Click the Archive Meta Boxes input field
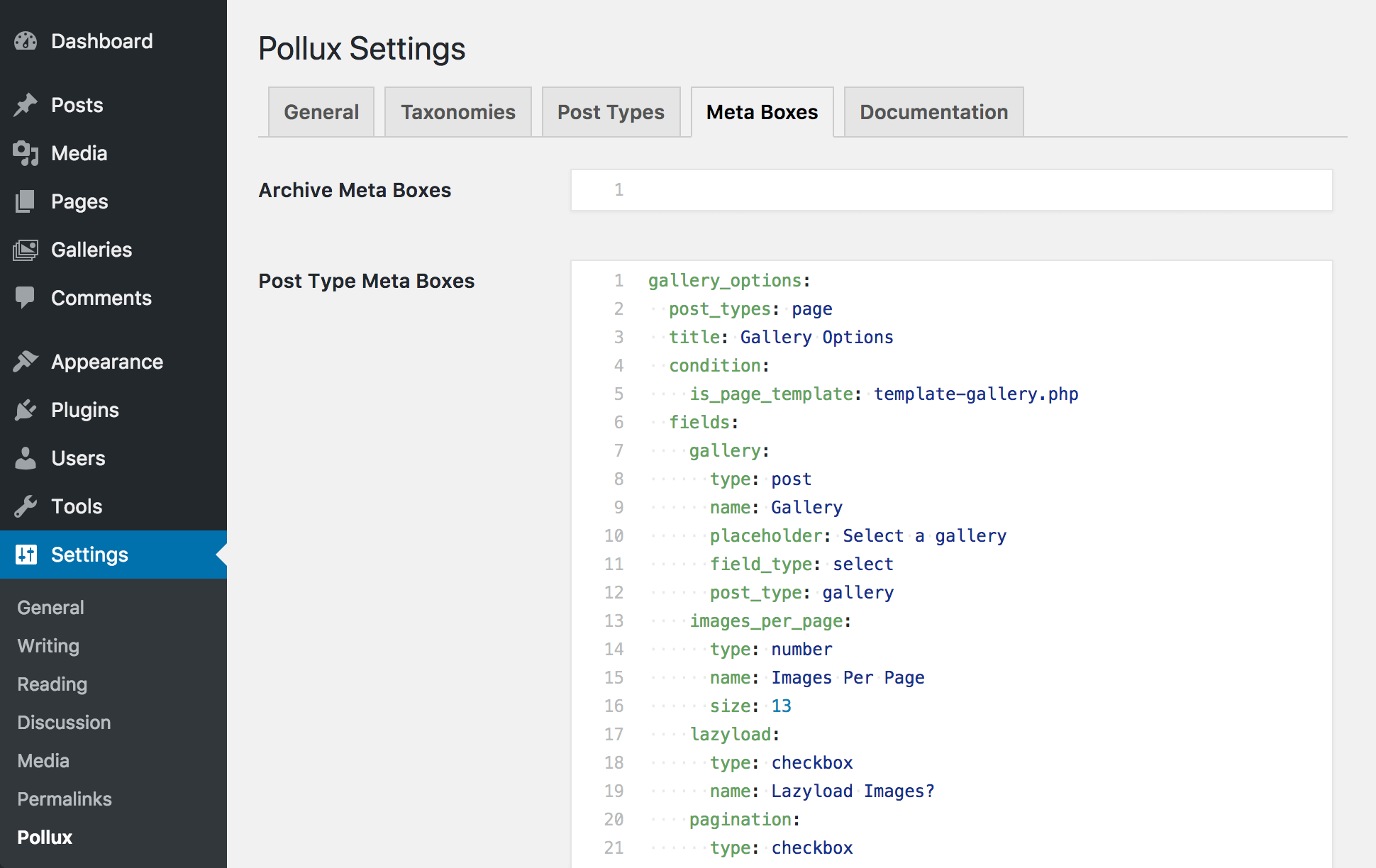Screen dimensions: 1376x868 pyautogui.click(x=951, y=190)
